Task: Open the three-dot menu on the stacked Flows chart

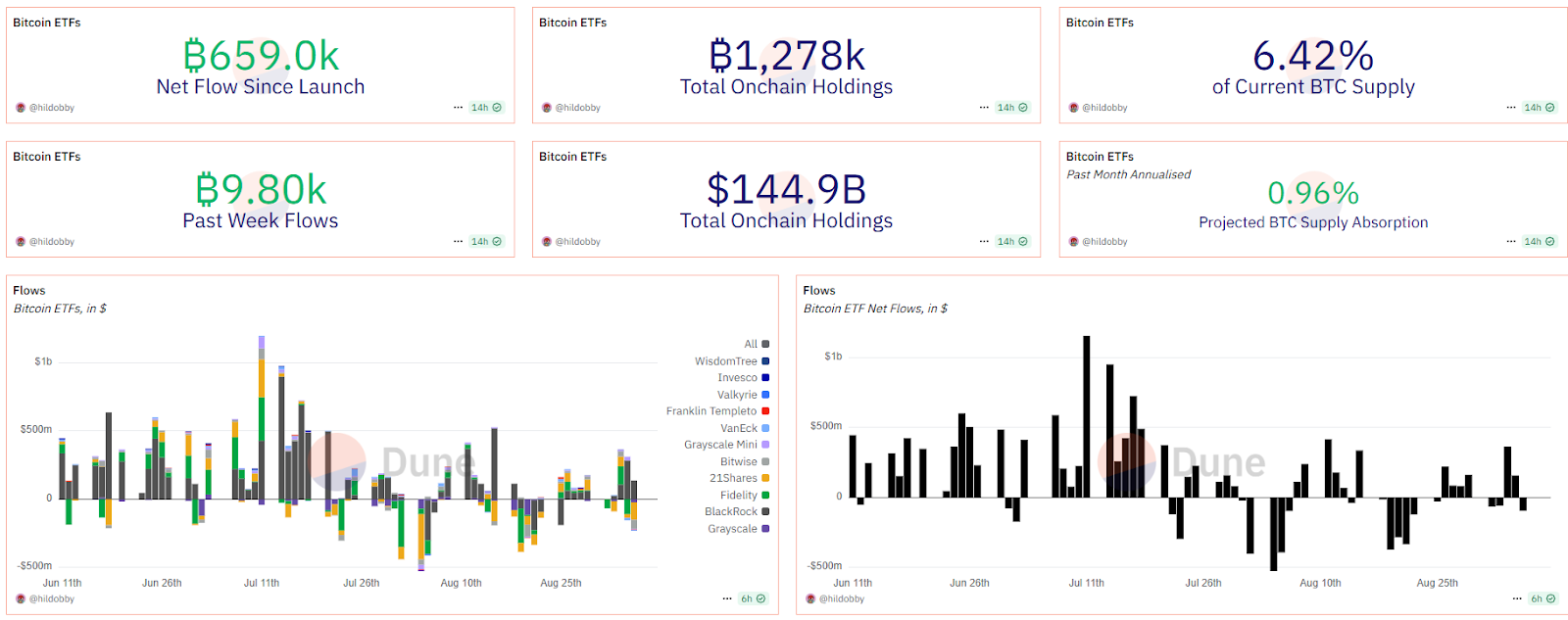Action: click(x=727, y=598)
